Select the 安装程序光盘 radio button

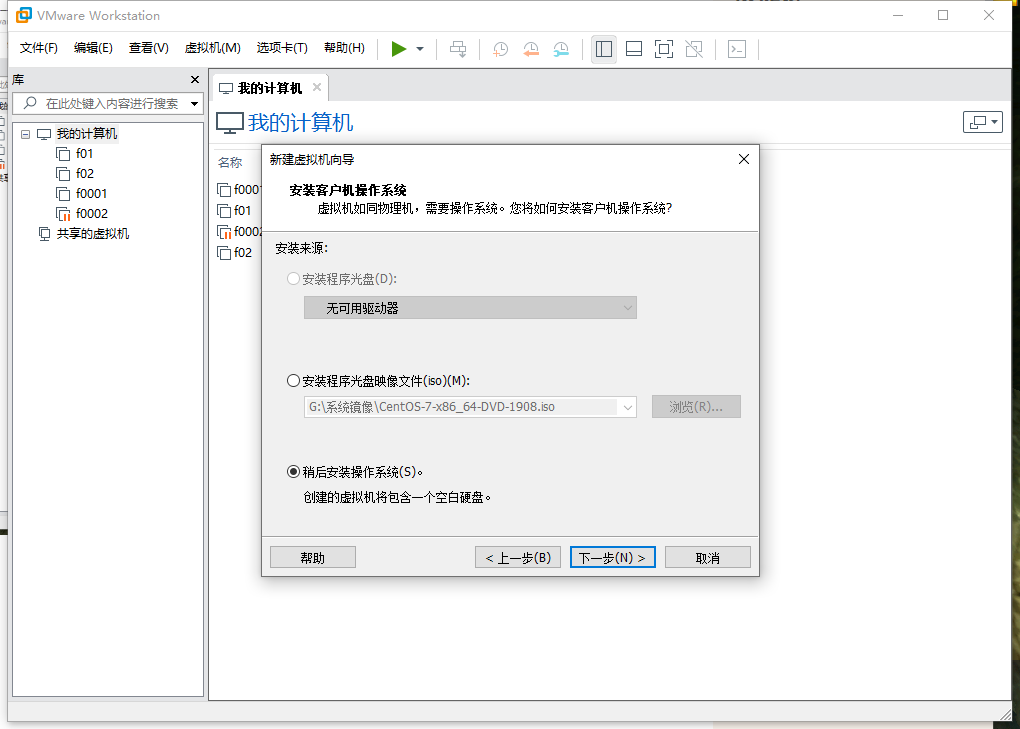click(x=291, y=279)
